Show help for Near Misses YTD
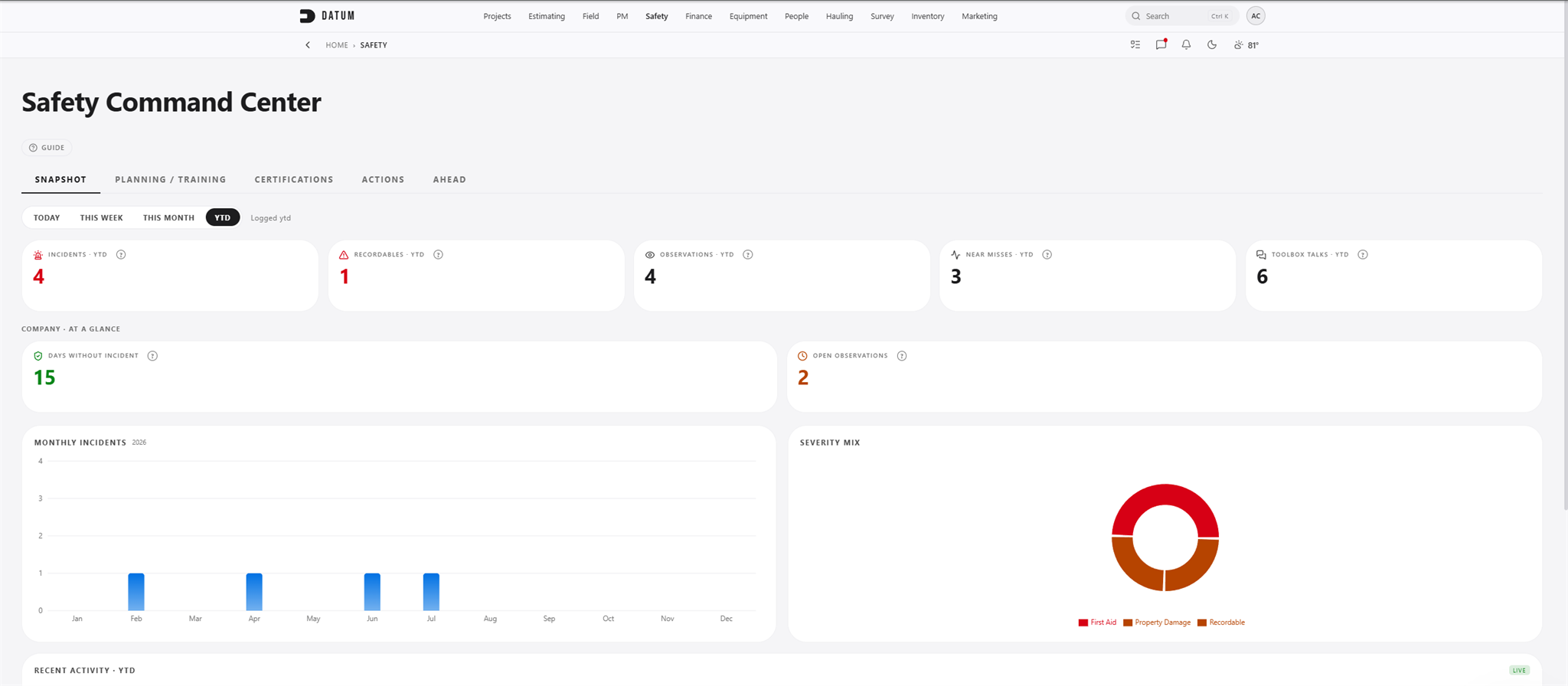Screen dimensions: 1568x686 click(x=1047, y=255)
